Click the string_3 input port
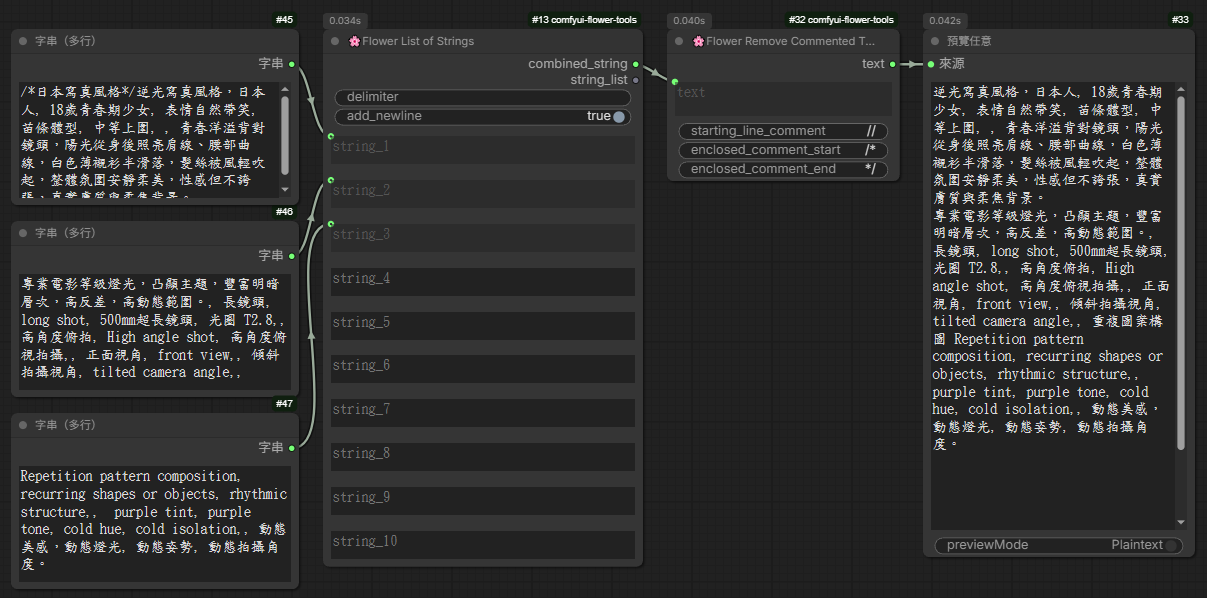The width and height of the screenshot is (1207, 598). (x=331, y=224)
